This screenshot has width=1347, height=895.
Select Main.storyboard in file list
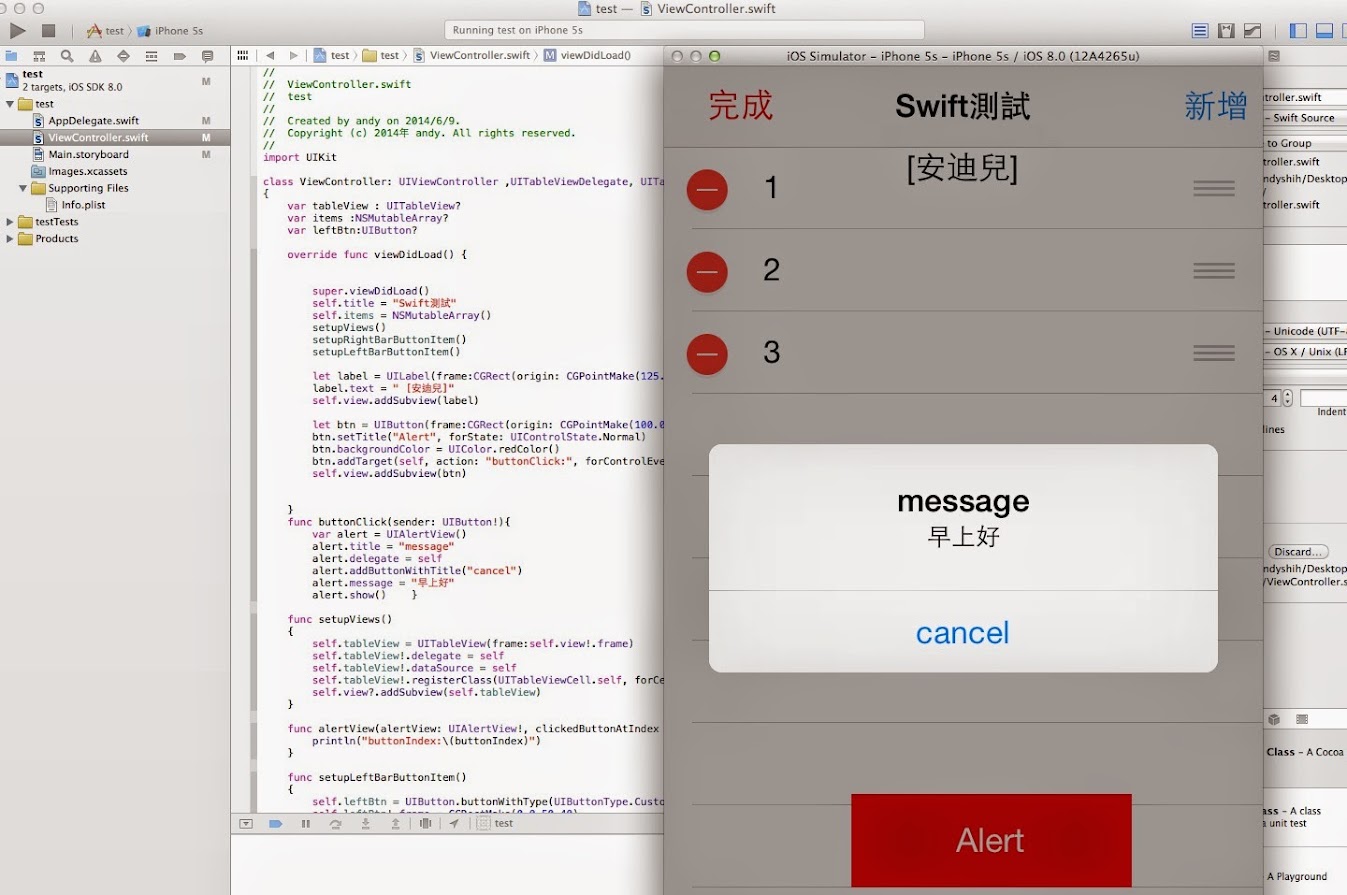click(x=88, y=155)
